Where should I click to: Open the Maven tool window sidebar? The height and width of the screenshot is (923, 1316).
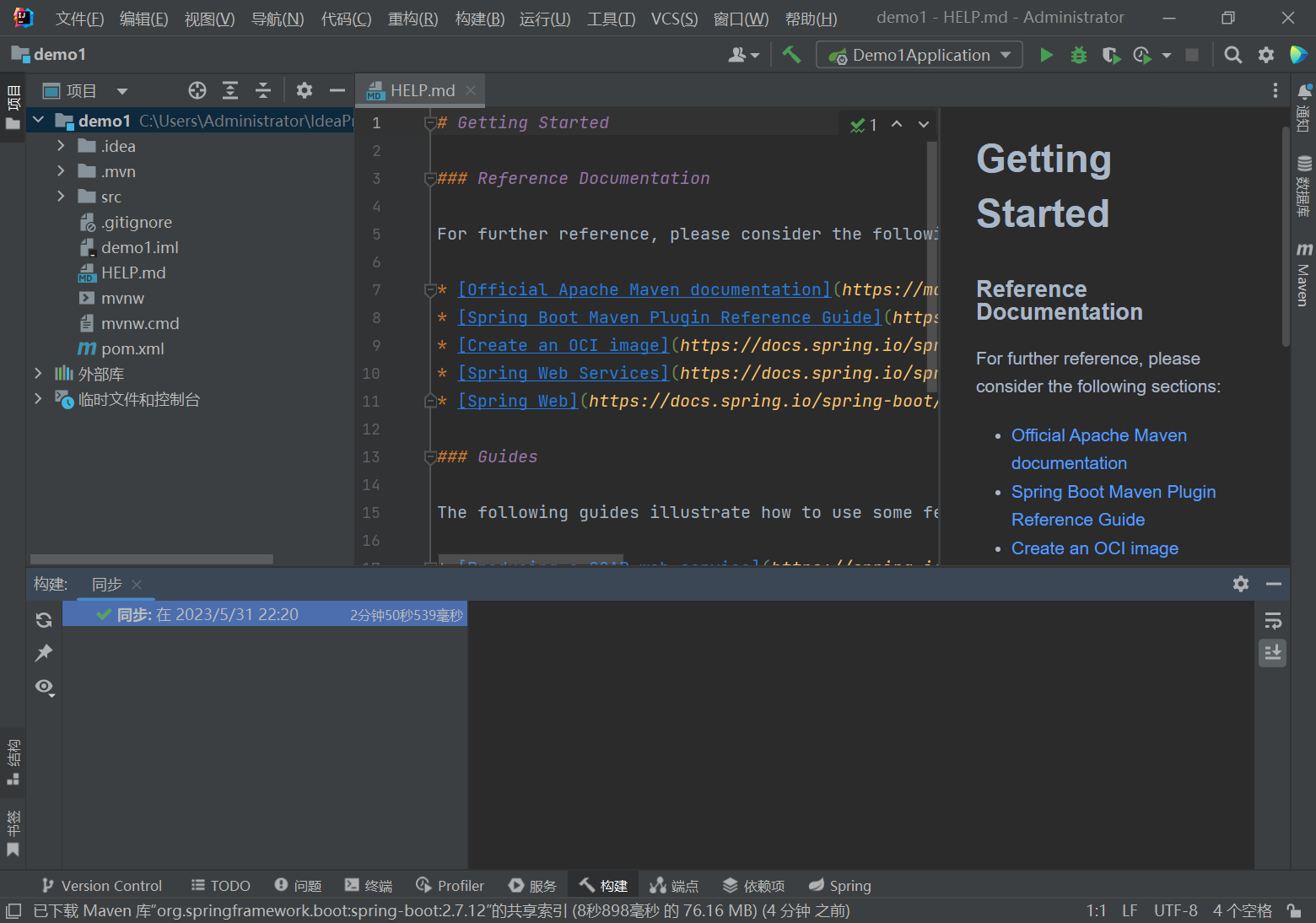[1303, 275]
